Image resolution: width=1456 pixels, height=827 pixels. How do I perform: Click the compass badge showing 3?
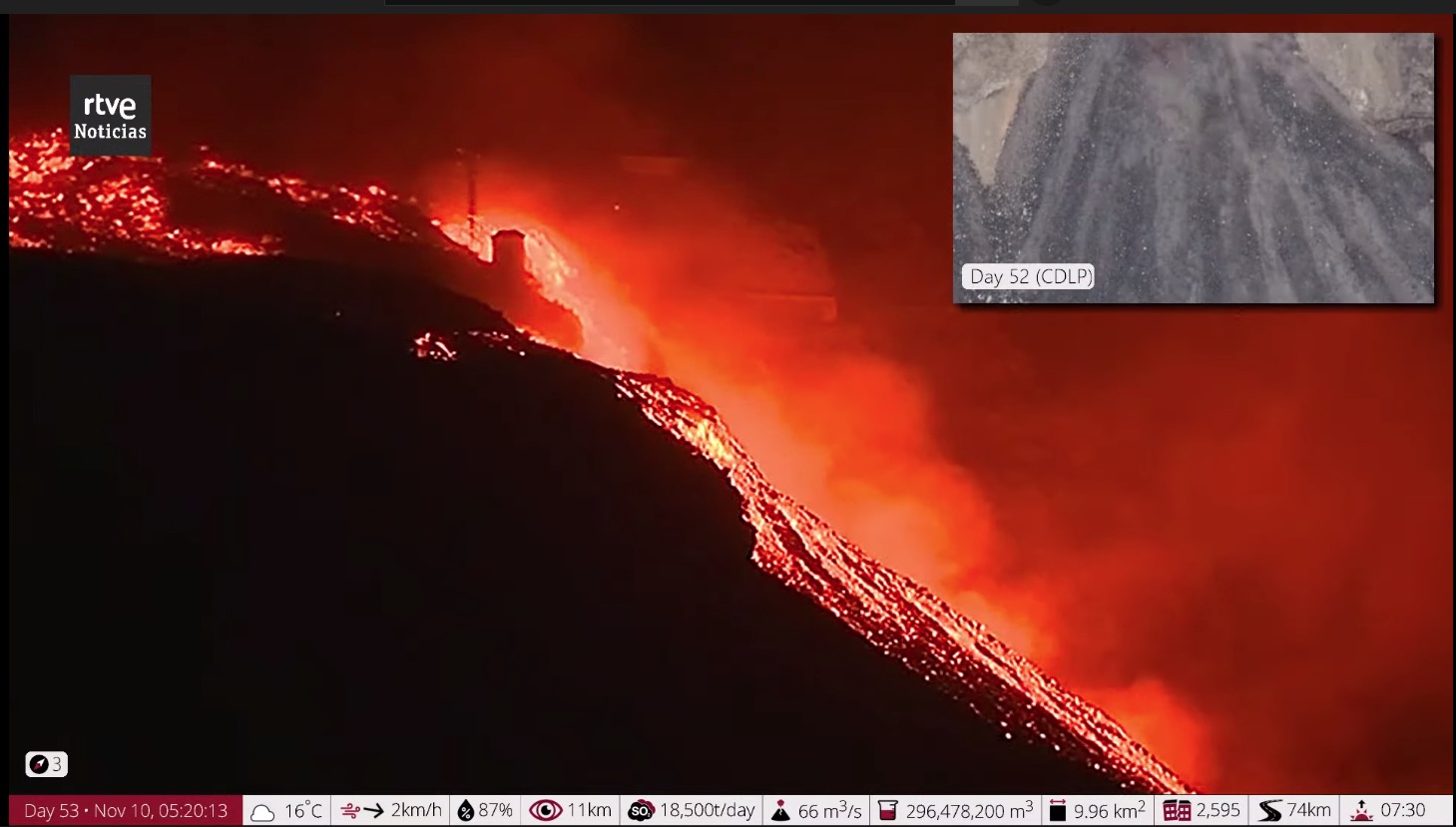pos(47,764)
